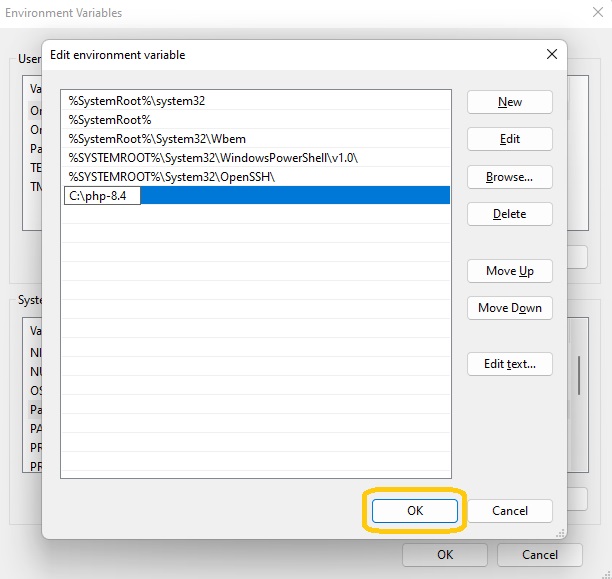Click into the C:\php-8.4 edit field
The image size is (612, 579).
[102, 196]
